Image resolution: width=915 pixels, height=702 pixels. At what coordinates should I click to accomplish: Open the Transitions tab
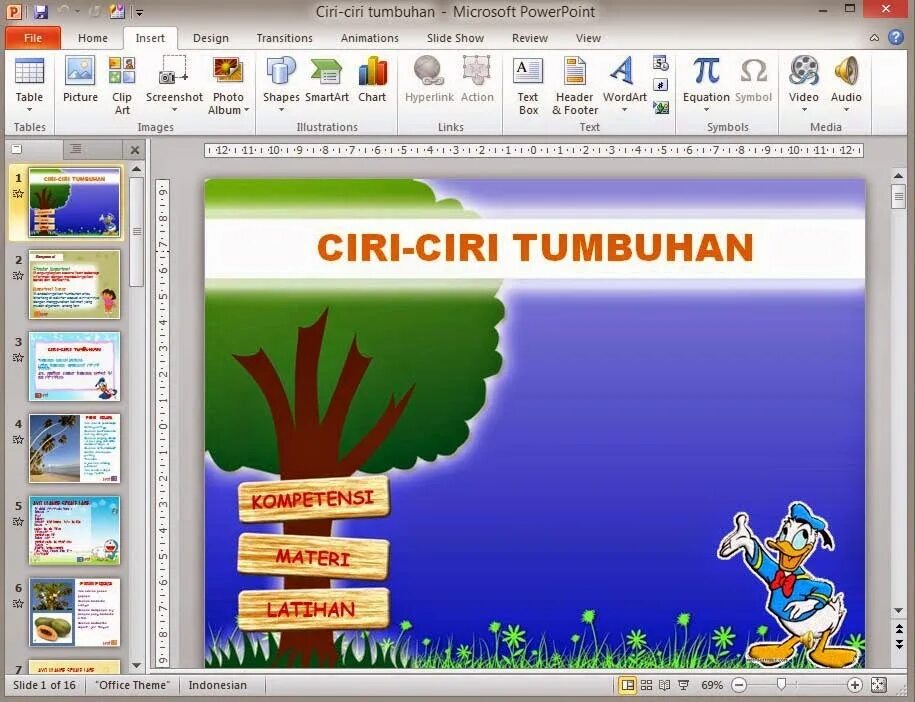(x=284, y=38)
